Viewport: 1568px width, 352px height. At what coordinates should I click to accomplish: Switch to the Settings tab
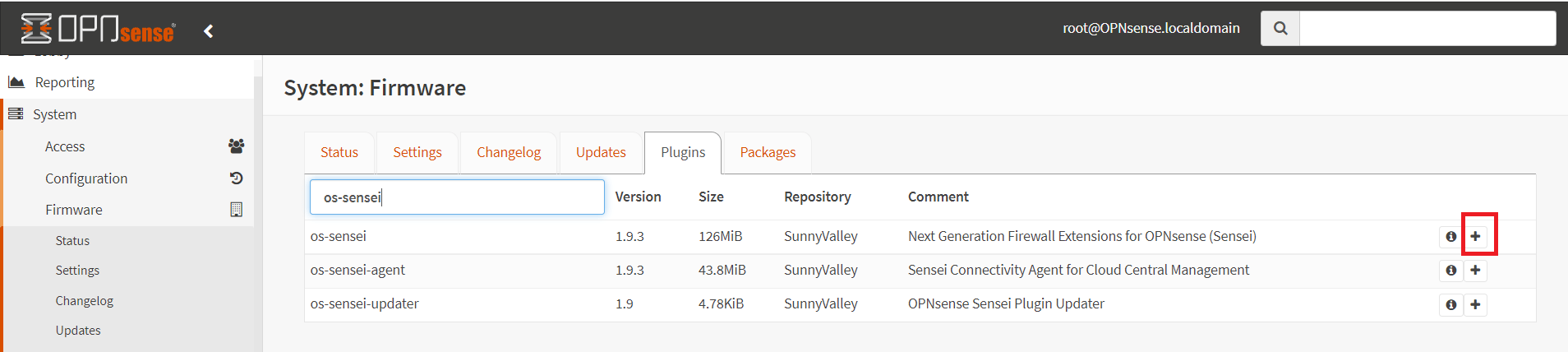coord(417,152)
